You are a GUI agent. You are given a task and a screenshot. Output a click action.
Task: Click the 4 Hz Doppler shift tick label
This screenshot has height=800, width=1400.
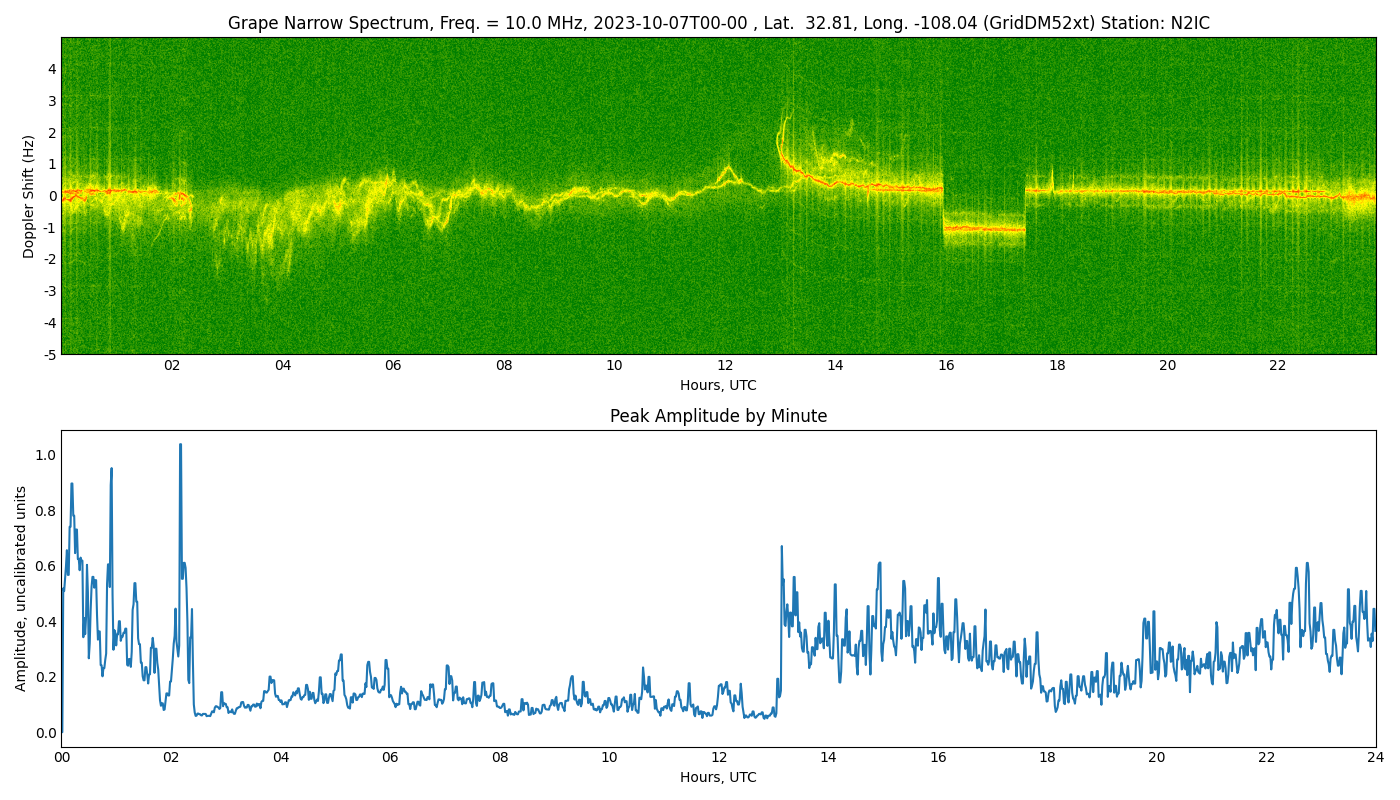pos(52,69)
